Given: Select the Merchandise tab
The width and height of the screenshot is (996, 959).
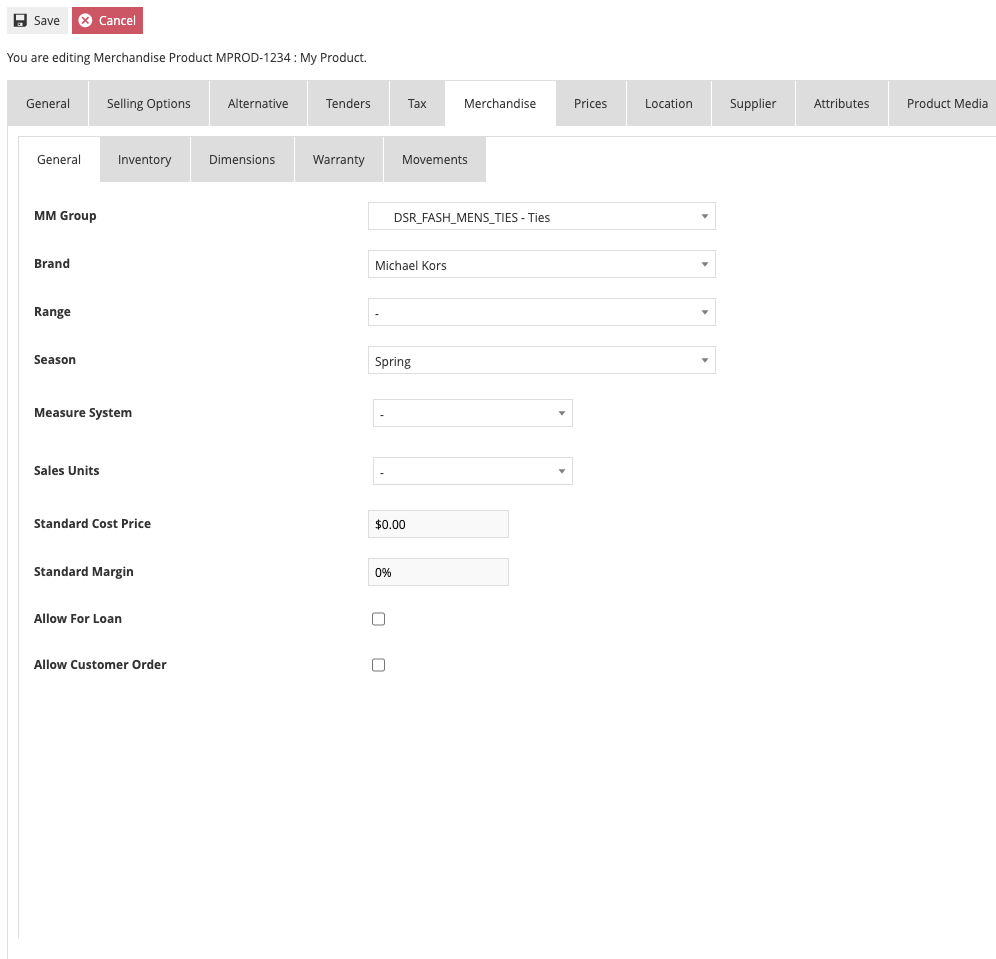Looking at the screenshot, I should click(500, 104).
